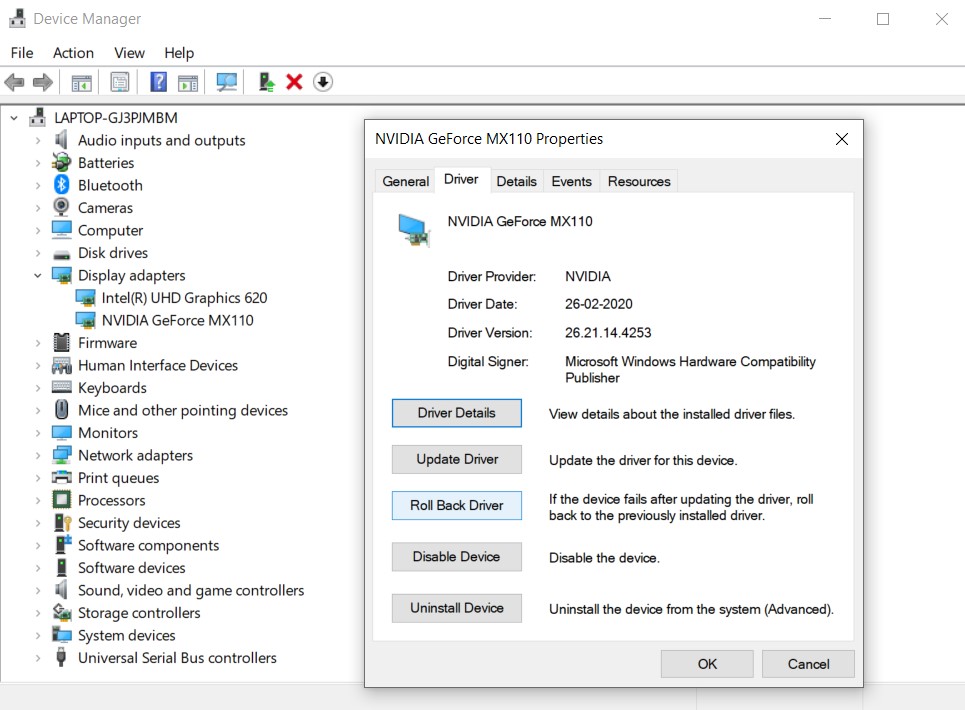Click the Print queues printer icon
This screenshot has height=710, width=965.
tap(62, 477)
